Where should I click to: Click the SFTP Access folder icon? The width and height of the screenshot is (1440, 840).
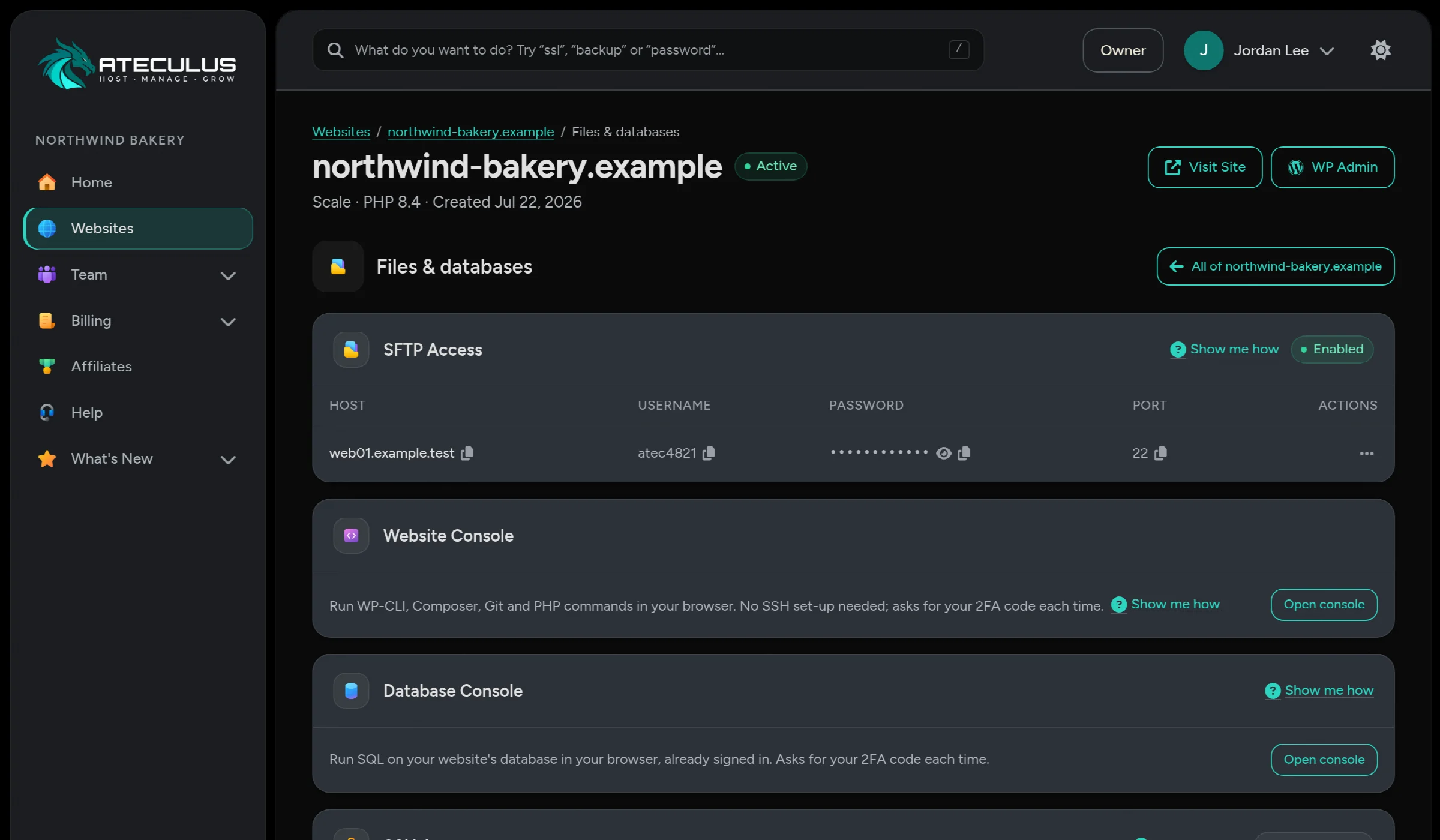(351, 350)
